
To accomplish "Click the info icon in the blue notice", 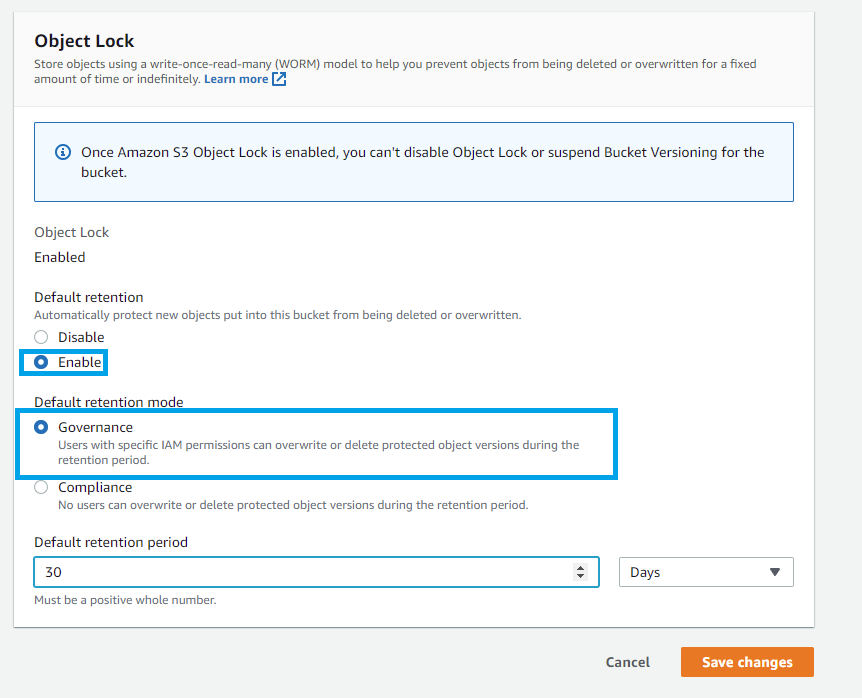I will pyautogui.click(x=63, y=152).
